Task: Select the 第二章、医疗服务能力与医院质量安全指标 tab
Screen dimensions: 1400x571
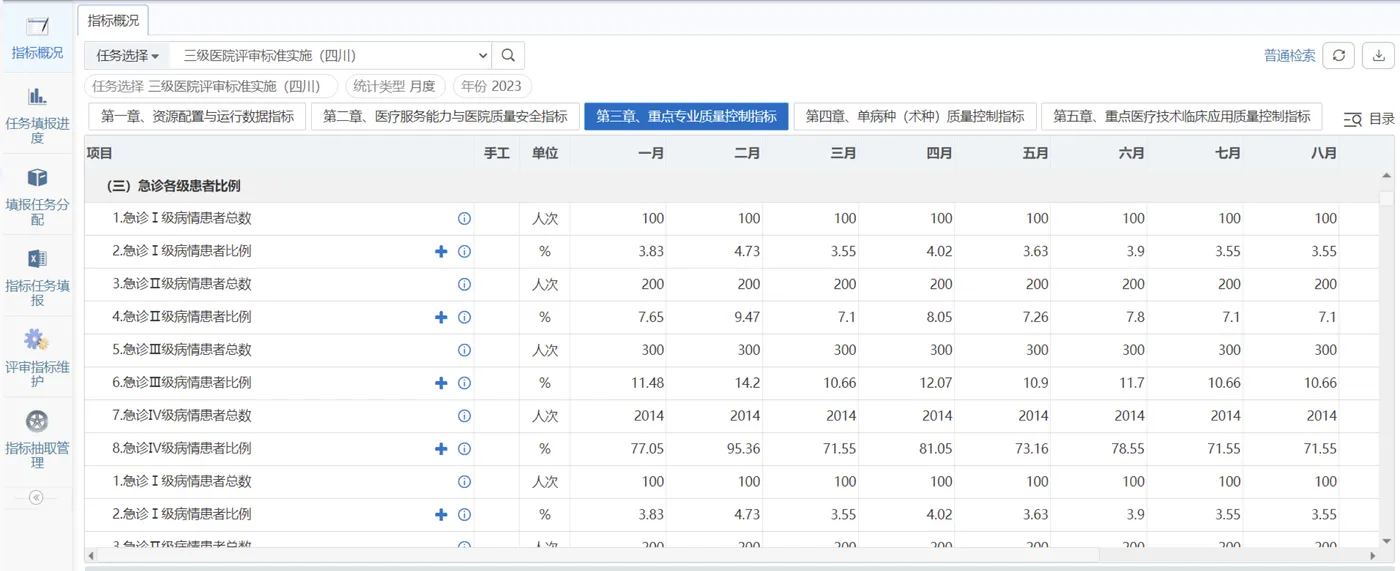Action: pyautogui.click(x=445, y=116)
